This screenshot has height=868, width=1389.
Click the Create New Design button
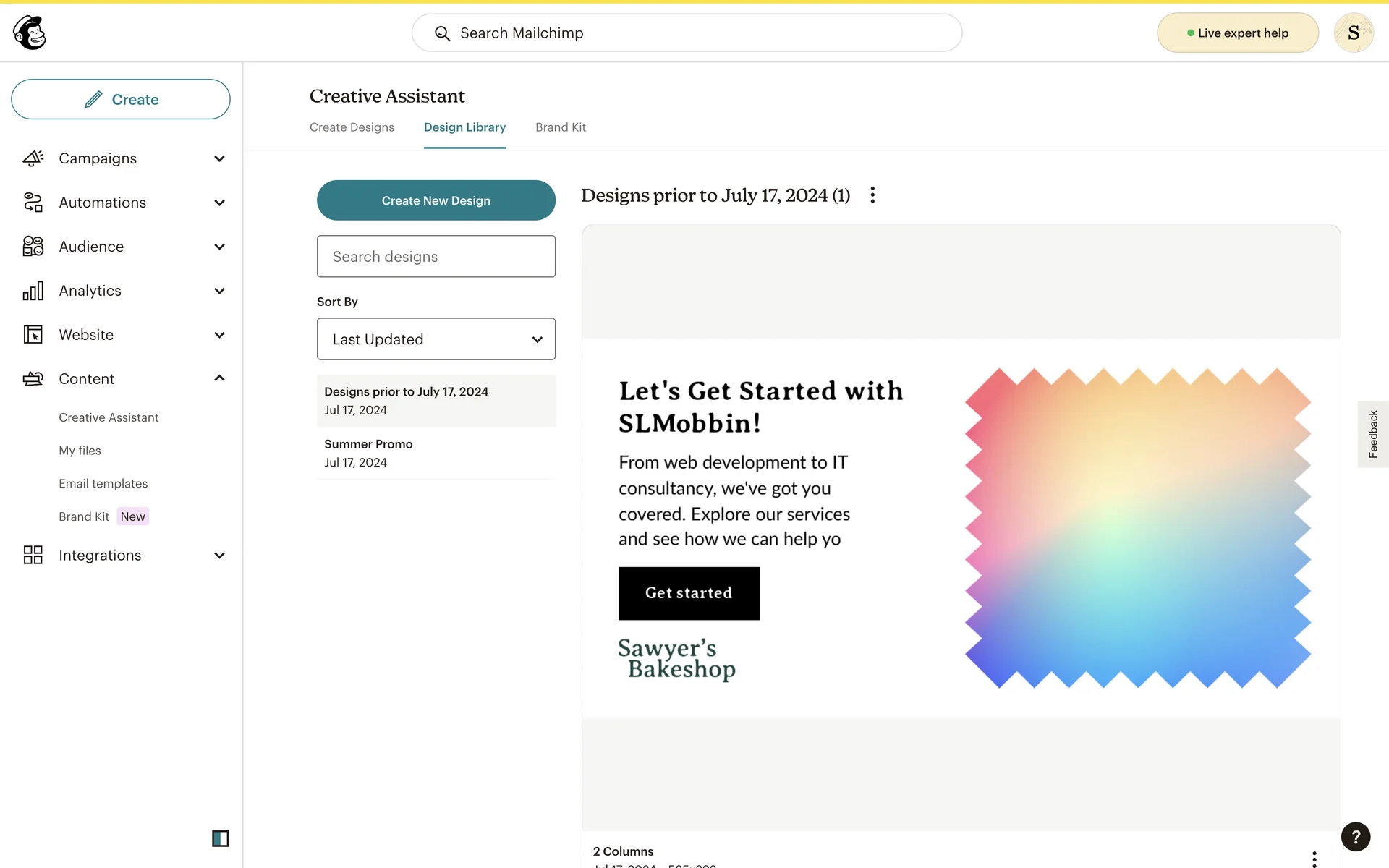point(436,200)
